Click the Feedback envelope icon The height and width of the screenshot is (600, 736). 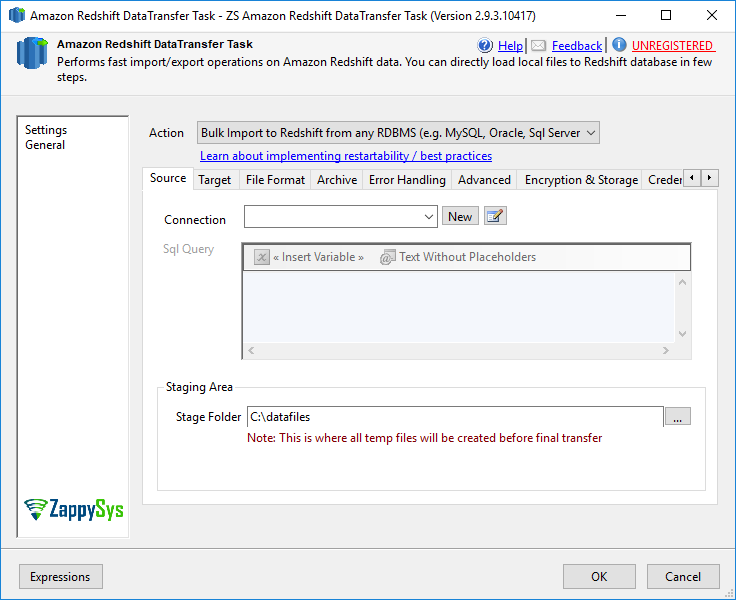[x=538, y=46]
